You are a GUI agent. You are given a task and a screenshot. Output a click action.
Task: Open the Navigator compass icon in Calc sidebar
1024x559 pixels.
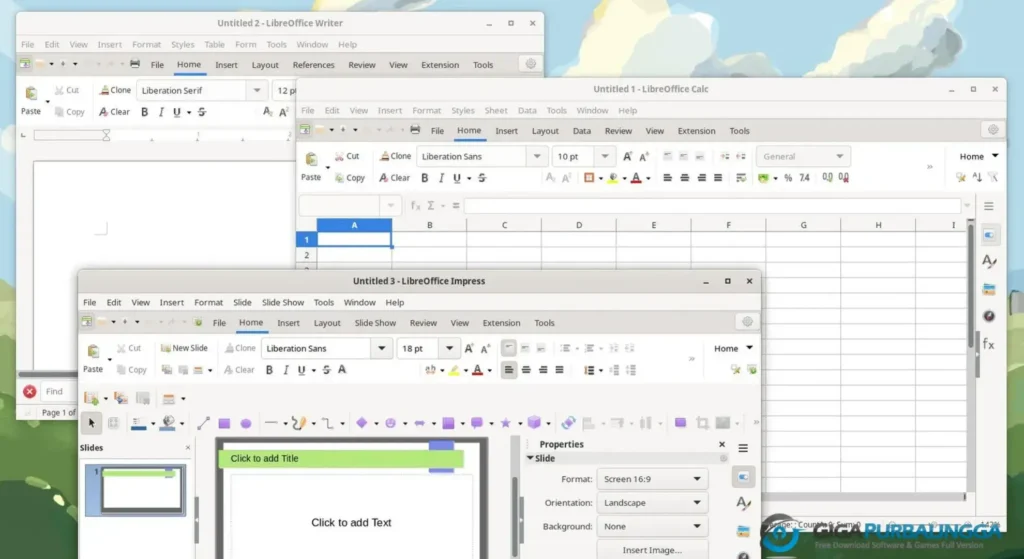[x=989, y=316]
